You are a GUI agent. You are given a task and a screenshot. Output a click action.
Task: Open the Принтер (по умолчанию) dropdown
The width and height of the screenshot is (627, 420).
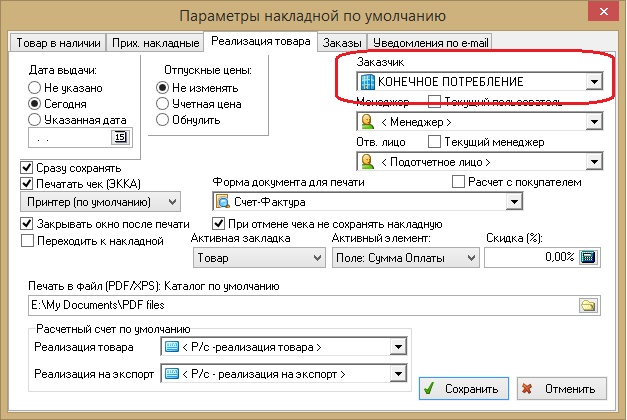[x=190, y=203]
